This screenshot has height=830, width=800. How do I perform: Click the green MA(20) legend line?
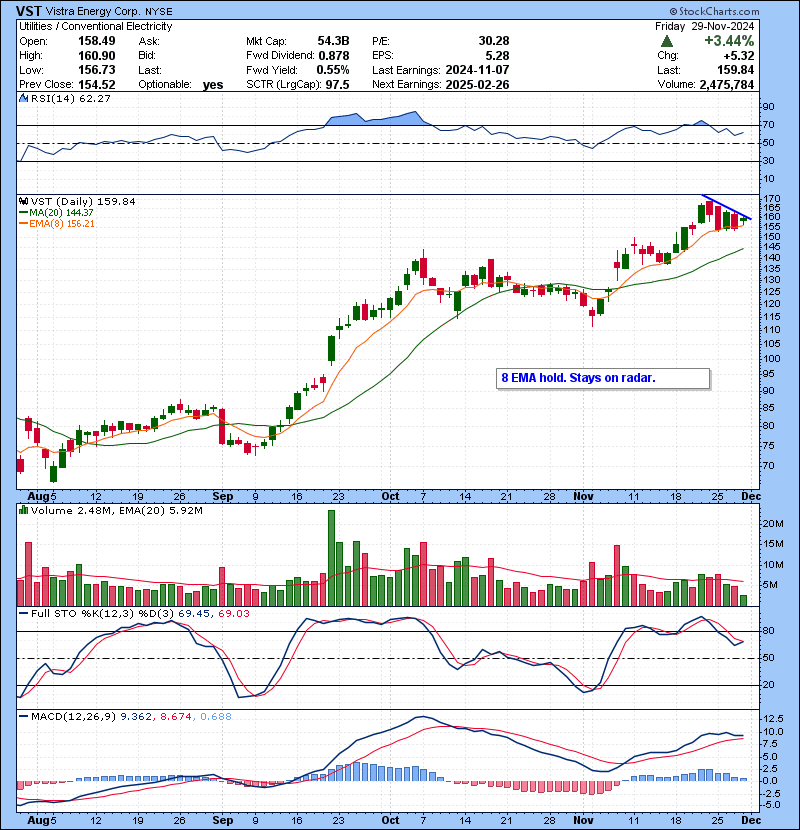[x=23, y=213]
